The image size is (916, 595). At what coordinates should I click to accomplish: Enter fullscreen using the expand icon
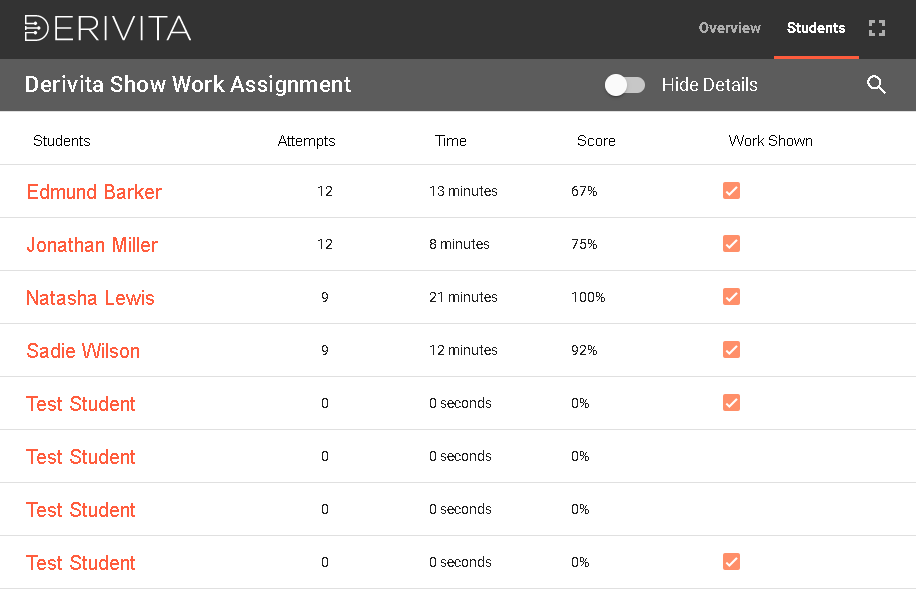(877, 28)
